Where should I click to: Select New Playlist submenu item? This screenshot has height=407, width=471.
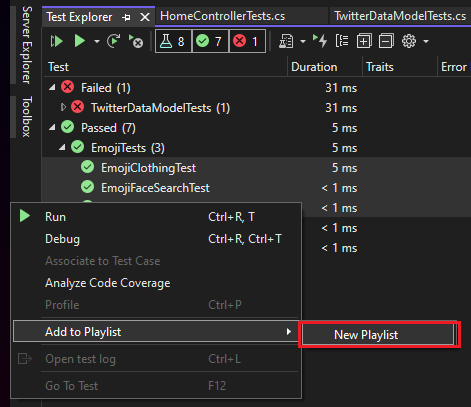pos(379,335)
